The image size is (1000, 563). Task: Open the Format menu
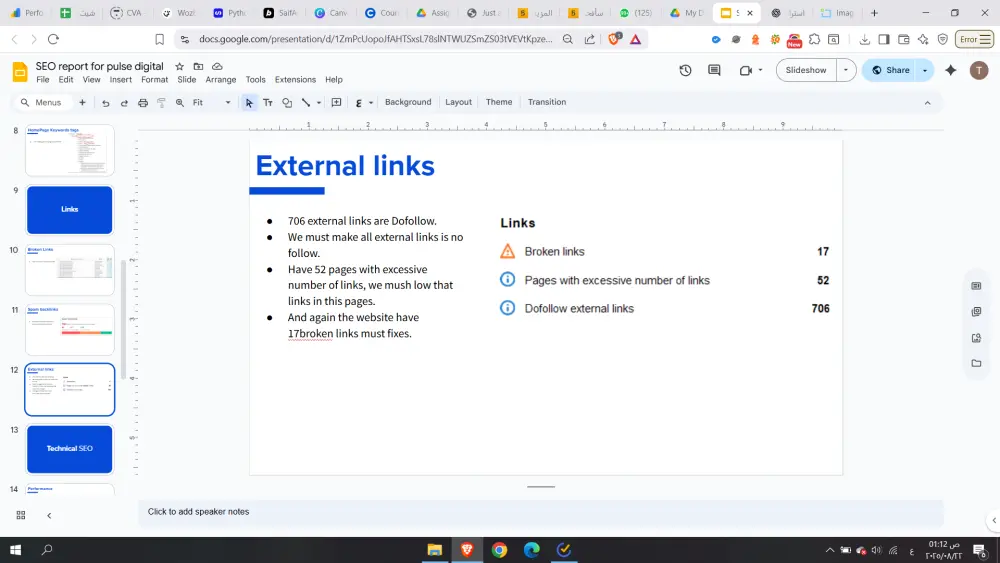pyautogui.click(x=154, y=80)
